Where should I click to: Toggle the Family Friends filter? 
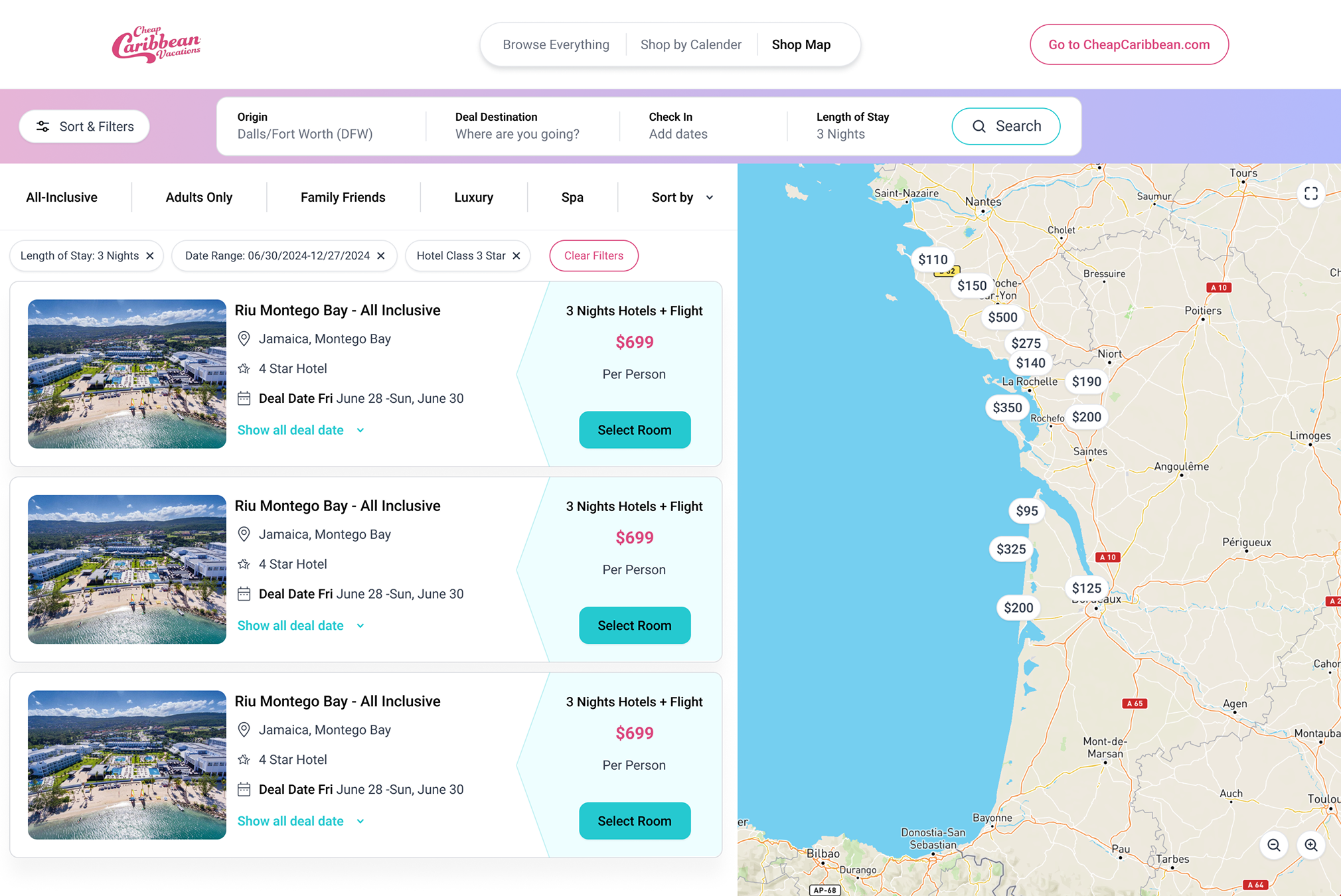click(x=343, y=197)
